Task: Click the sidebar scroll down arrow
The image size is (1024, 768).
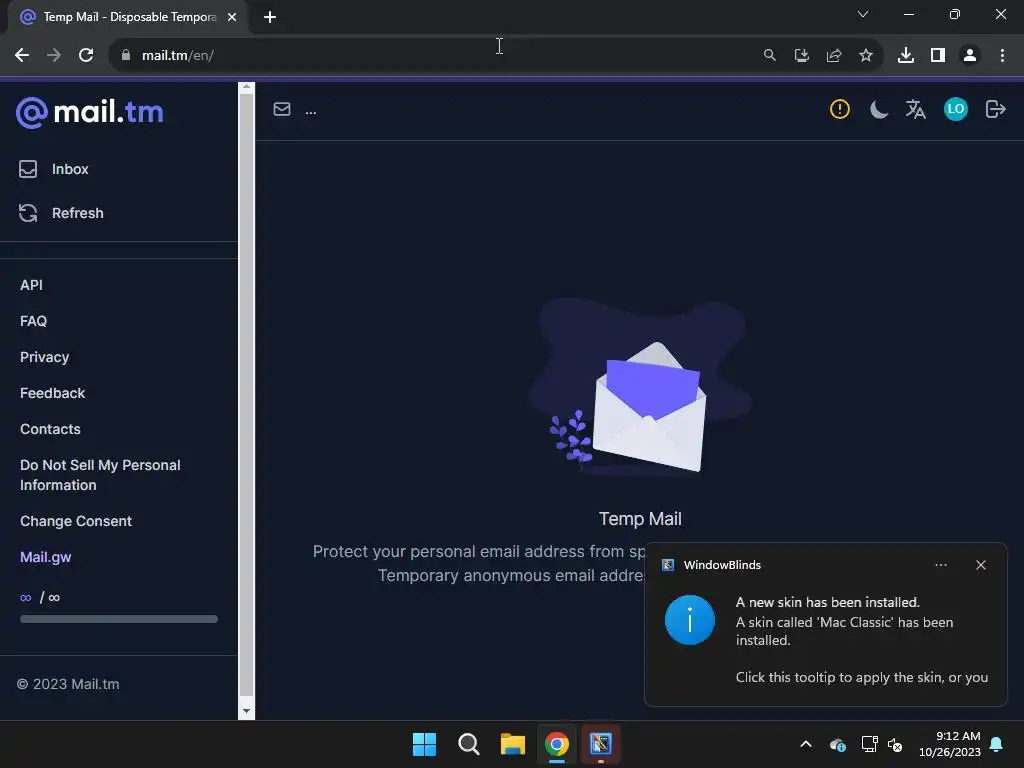Action: (246, 711)
